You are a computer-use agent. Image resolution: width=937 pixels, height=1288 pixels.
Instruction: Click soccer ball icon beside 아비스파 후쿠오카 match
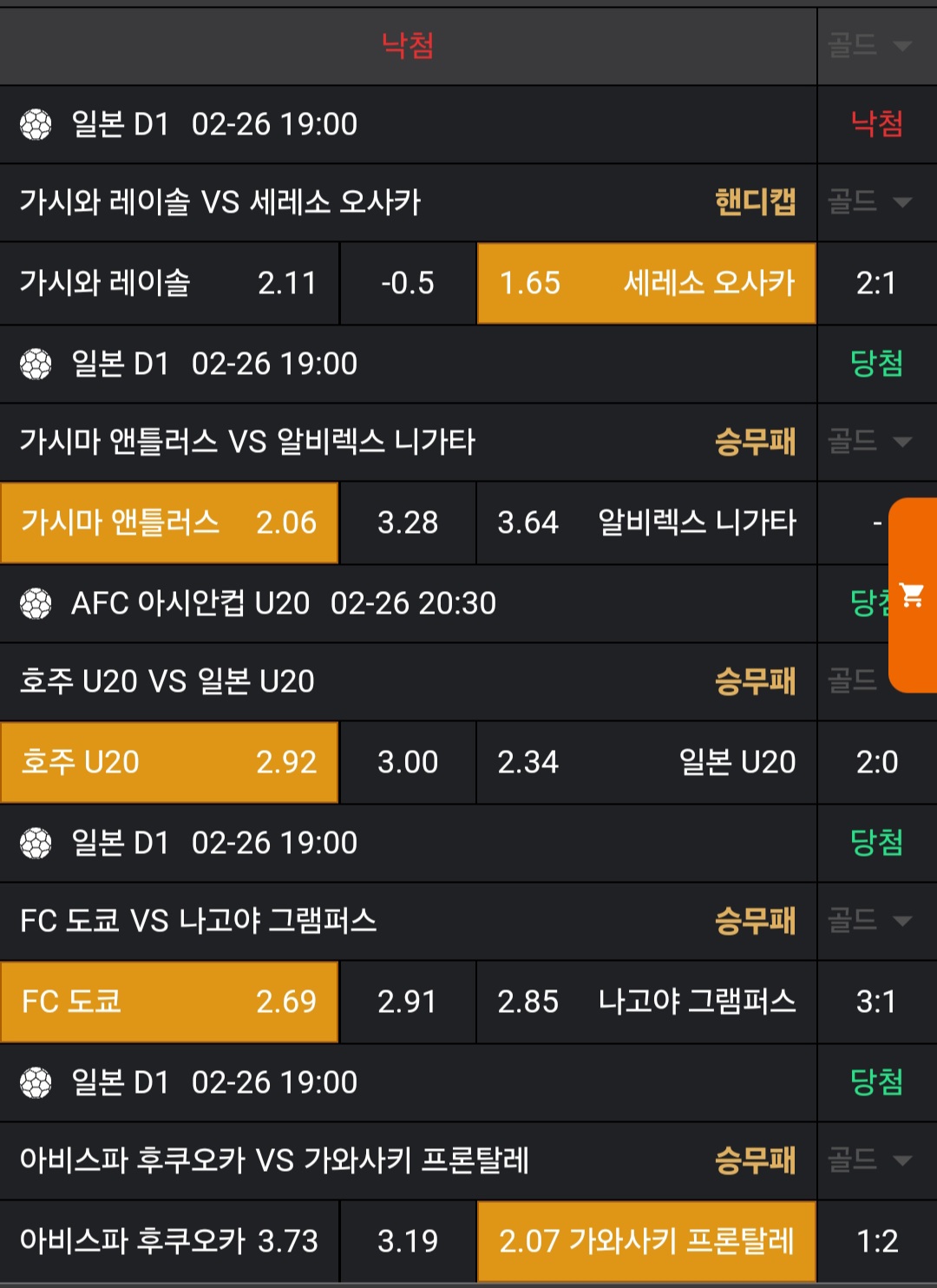tap(36, 1083)
